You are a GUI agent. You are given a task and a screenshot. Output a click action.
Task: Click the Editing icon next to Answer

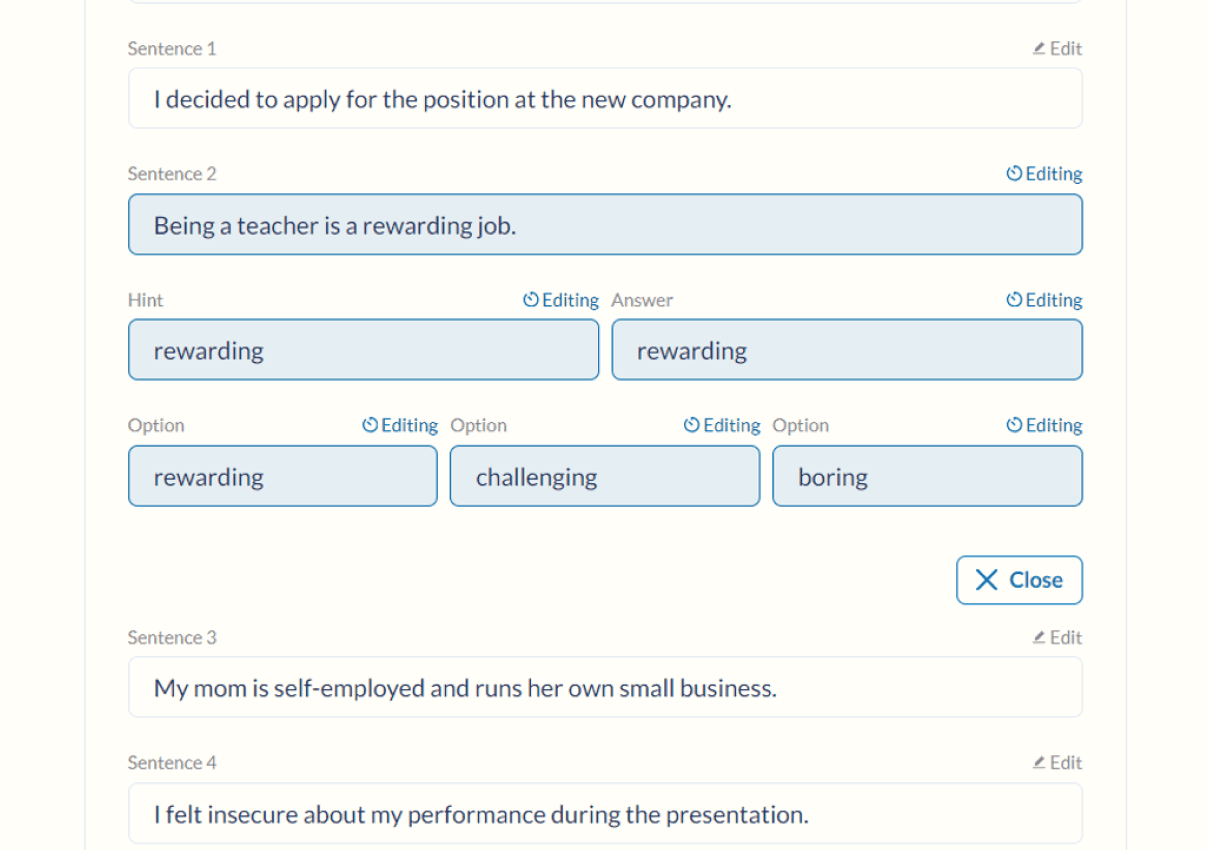click(1012, 299)
